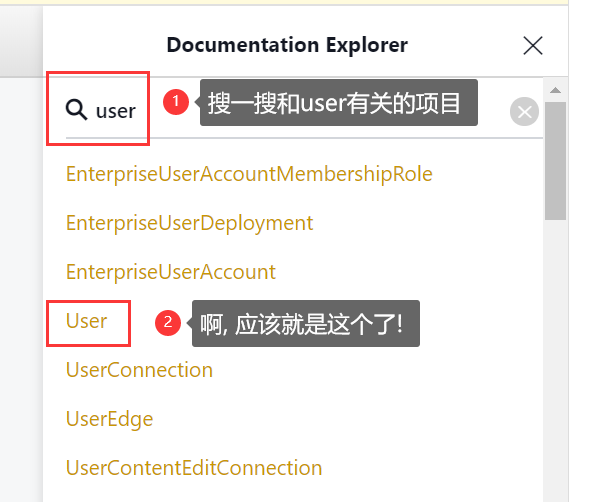Open the UserEdge result

point(109,419)
